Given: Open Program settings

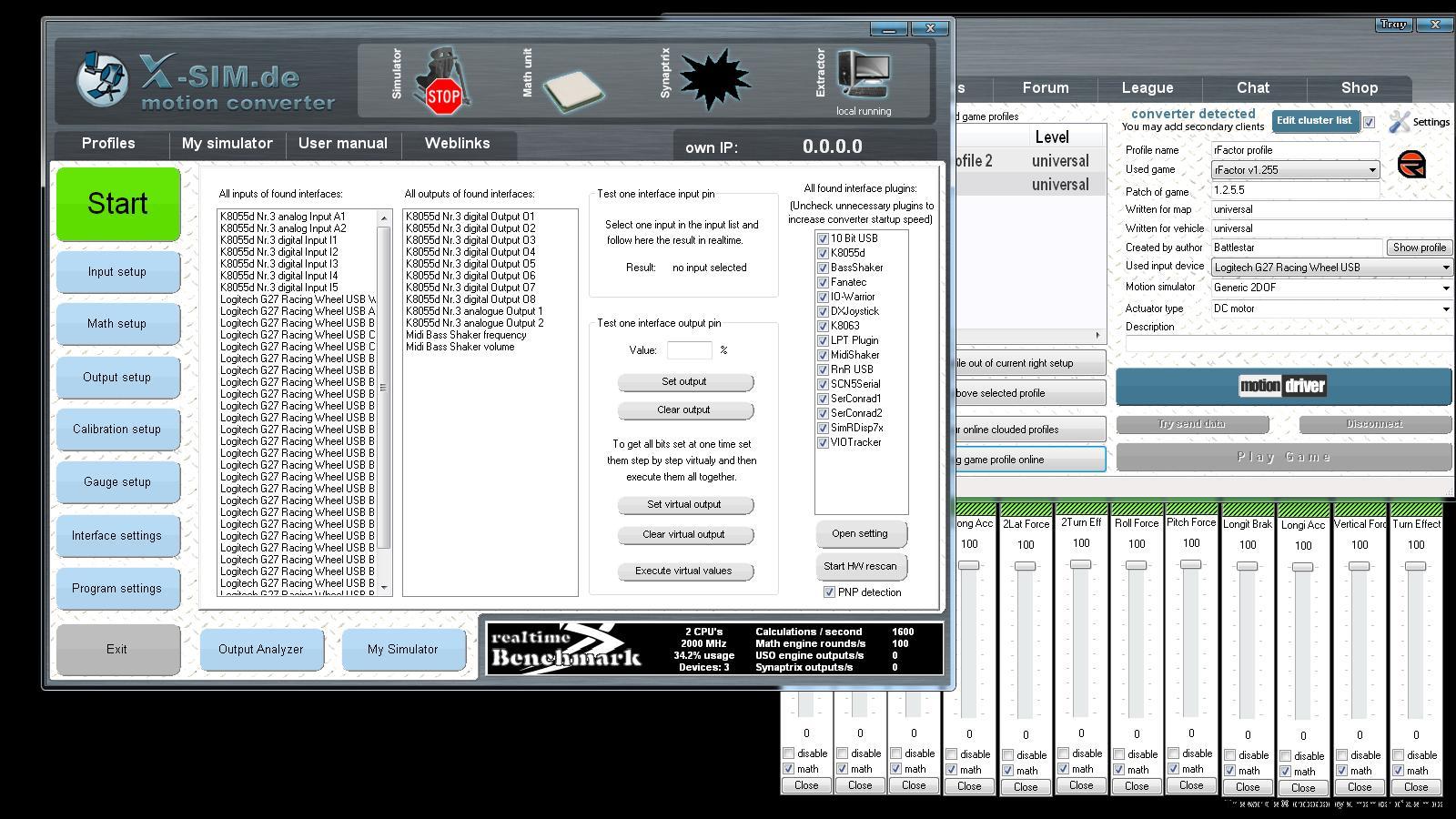Looking at the screenshot, I should (117, 589).
